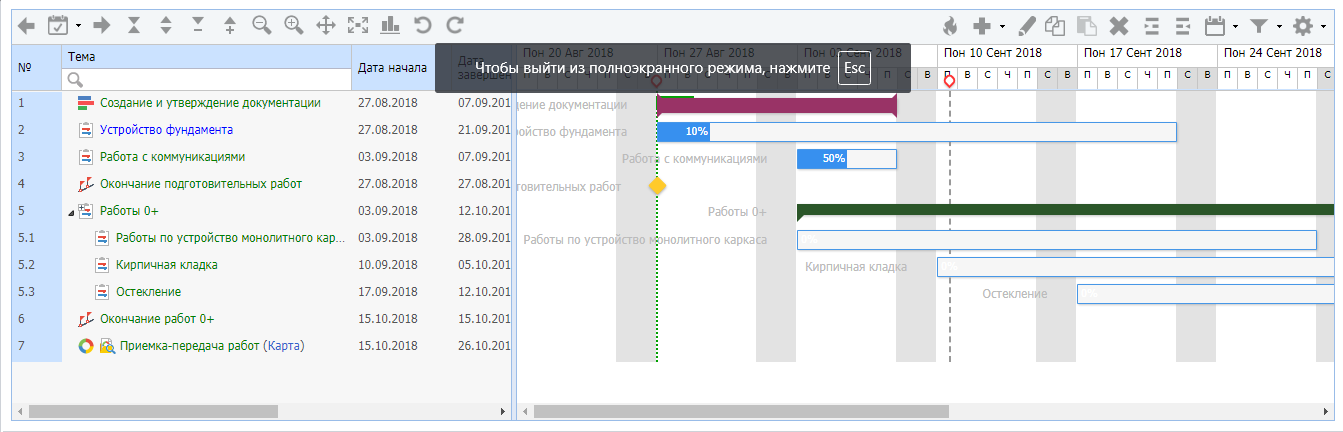Click the fire icon in the toolbar

pos(950,26)
